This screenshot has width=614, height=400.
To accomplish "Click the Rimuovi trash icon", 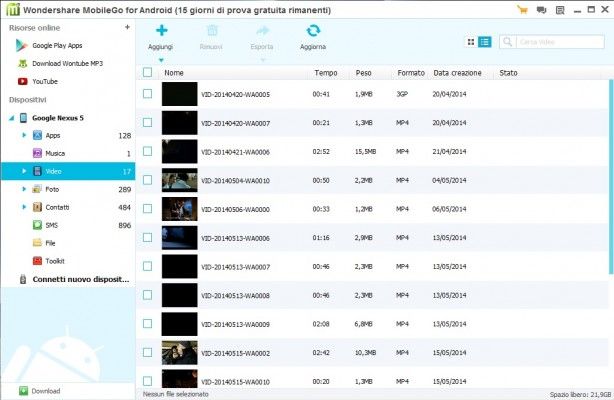I will tap(212, 30).
